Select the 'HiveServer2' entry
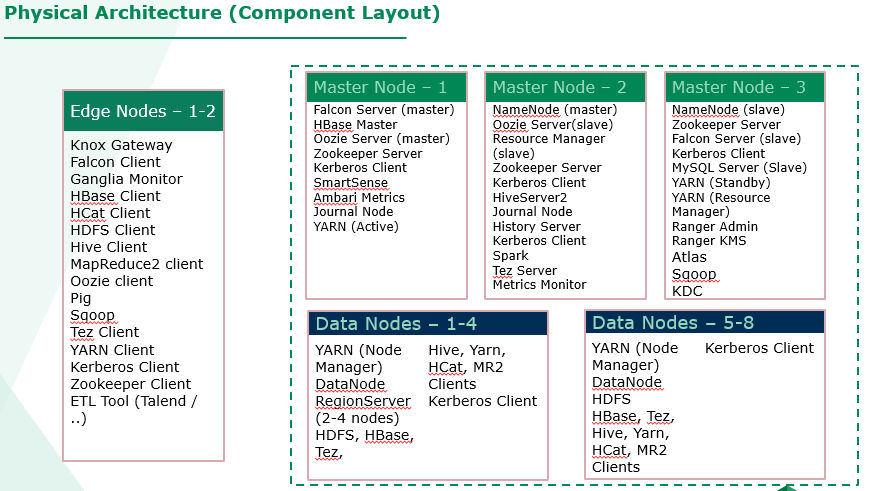This screenshot has width=874, height=491. (530, 198)
